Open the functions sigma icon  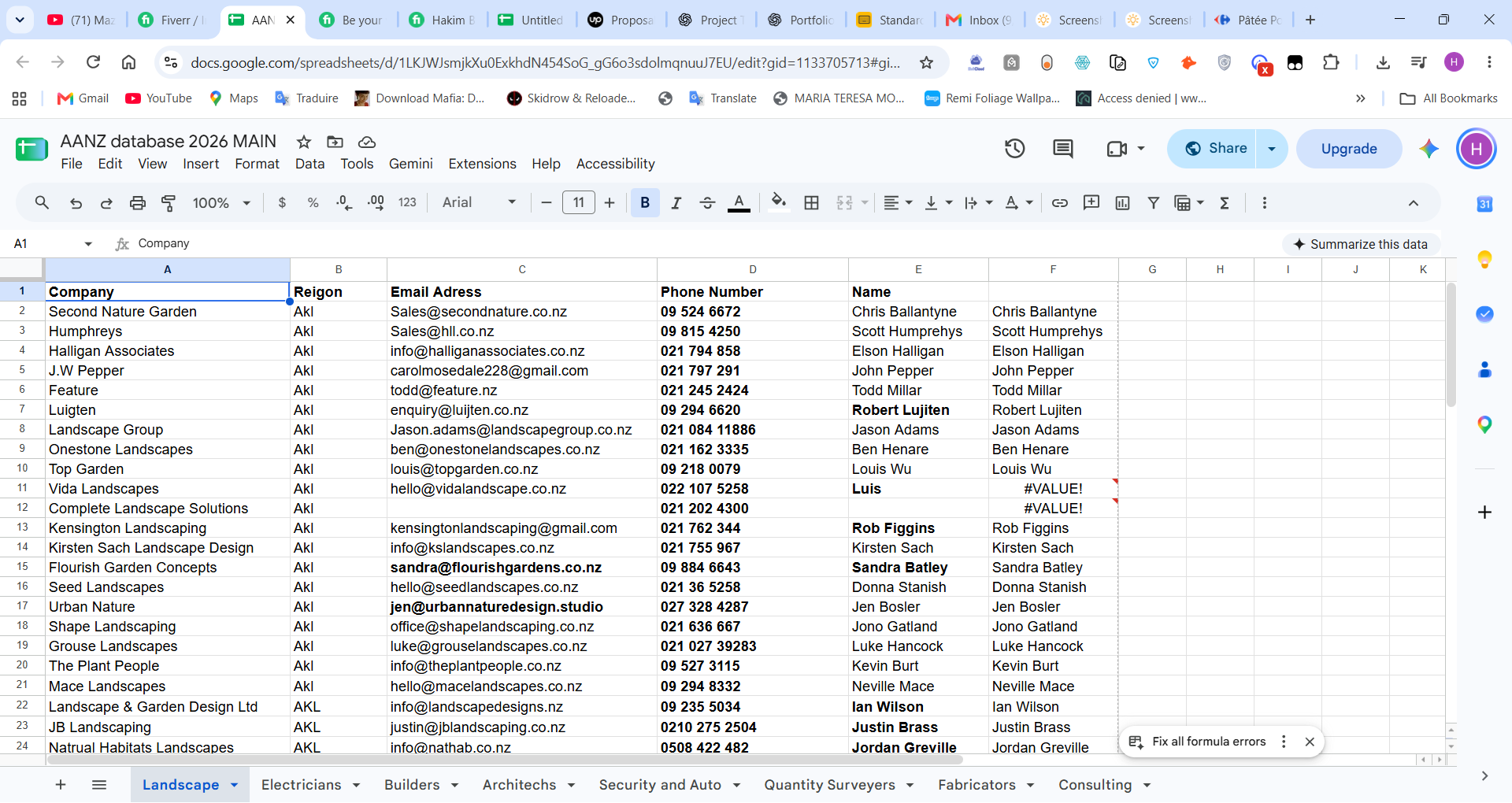click(1225, 203)
